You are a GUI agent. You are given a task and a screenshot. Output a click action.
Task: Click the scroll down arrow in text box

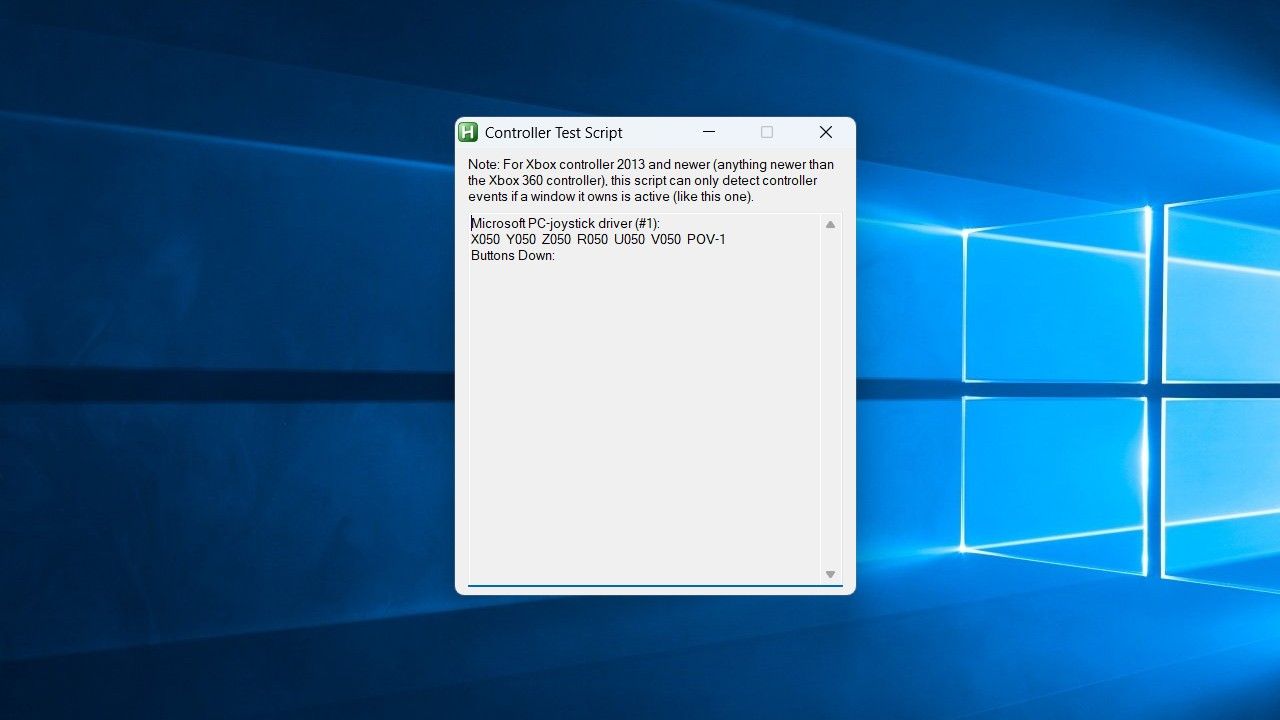click(830, 574)
